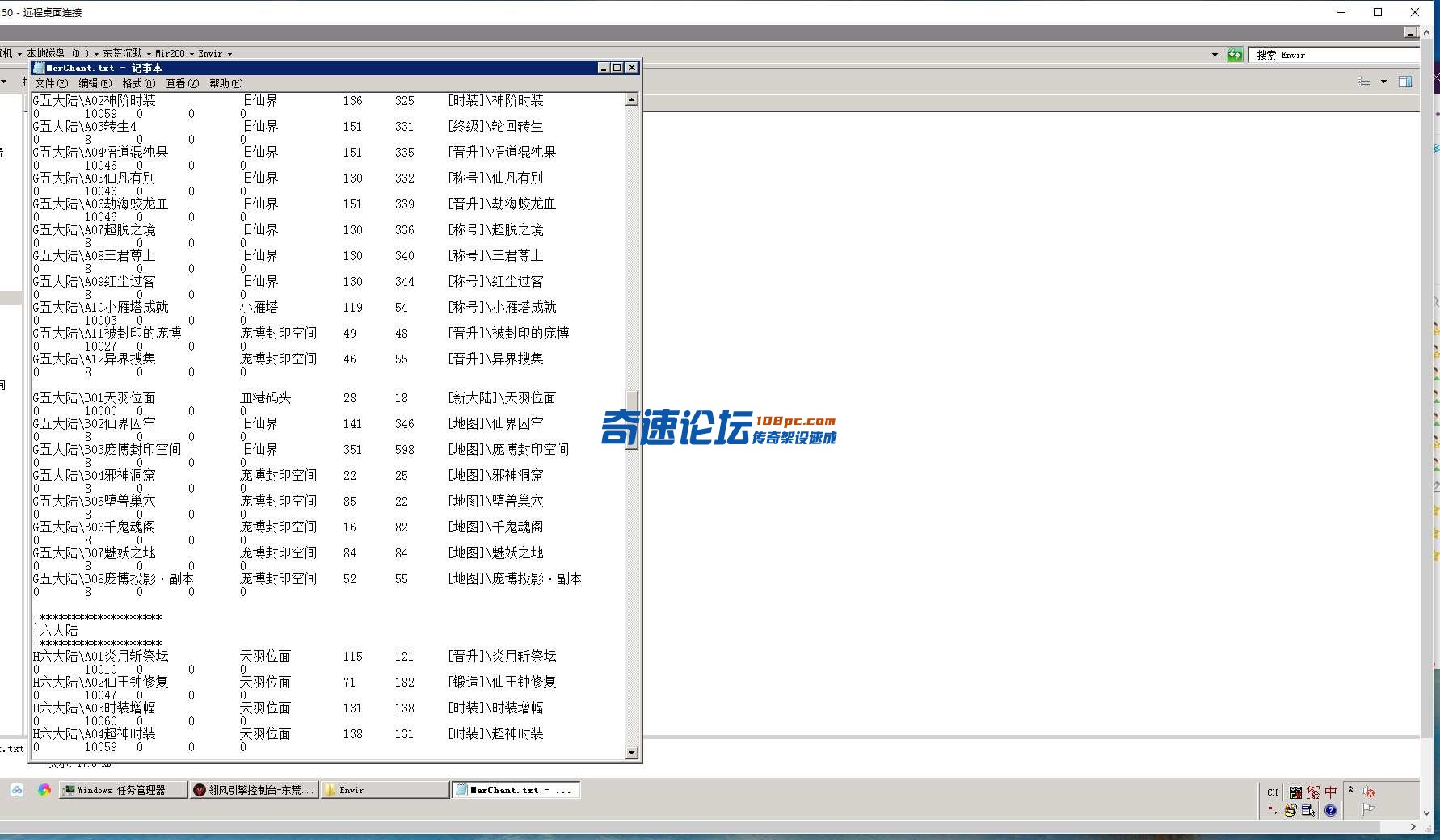
Task: Open the 格式(O) menu in Notepad
Action: pos(138,83)
